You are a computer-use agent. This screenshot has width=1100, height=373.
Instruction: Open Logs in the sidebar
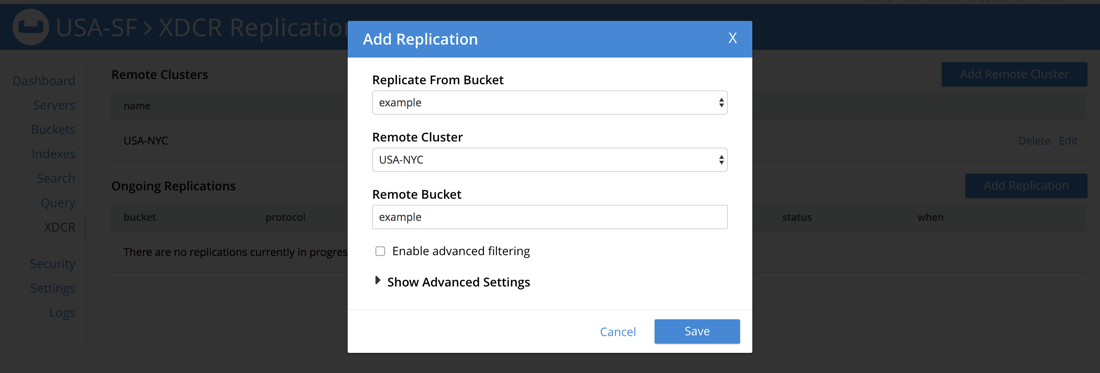coord(62,313)
